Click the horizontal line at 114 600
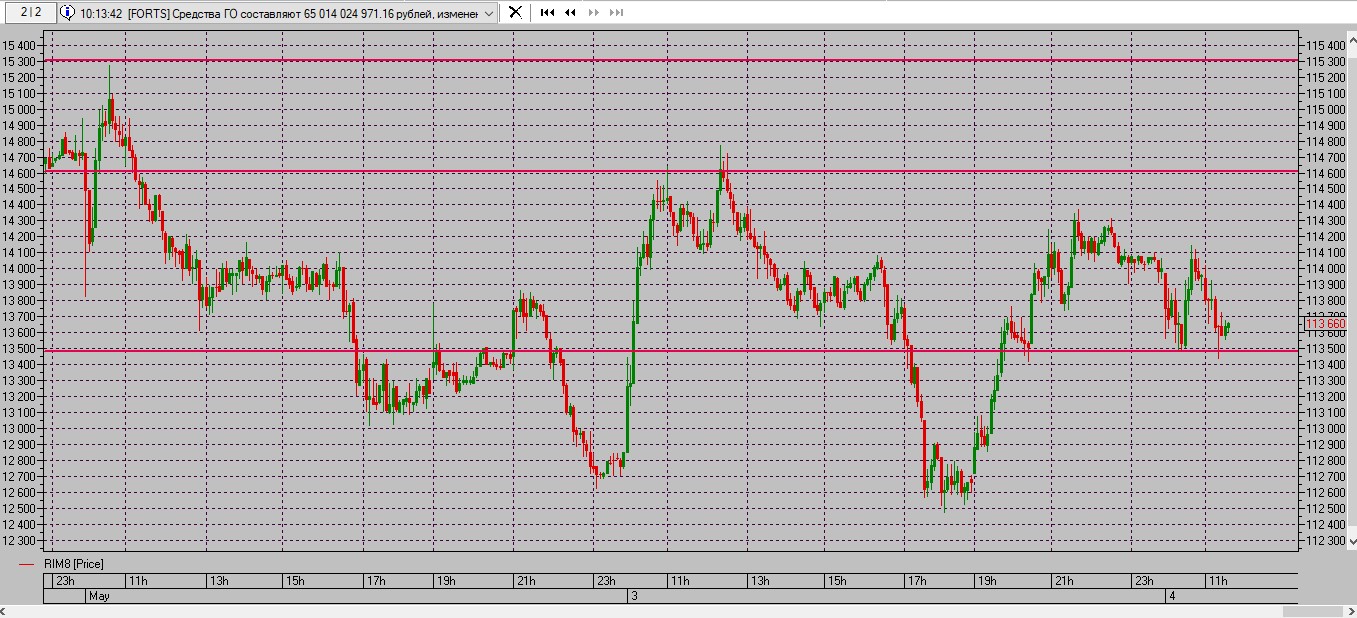1357x618 pixels. click(x=670, y=172)
